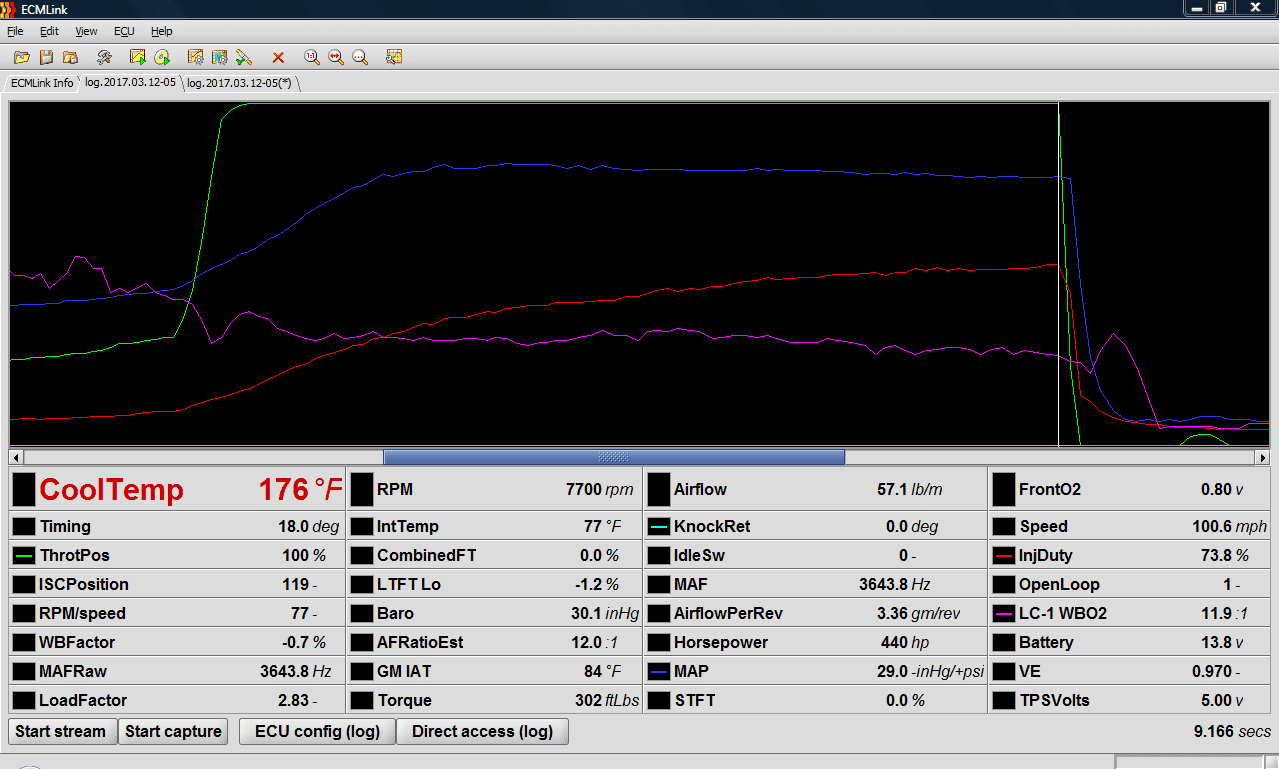1279x769 pixels.
Task: Toggle the LC-1 WBO2 magenta graph swatch
Action: pyautogui.click(x=1003, y=613)
